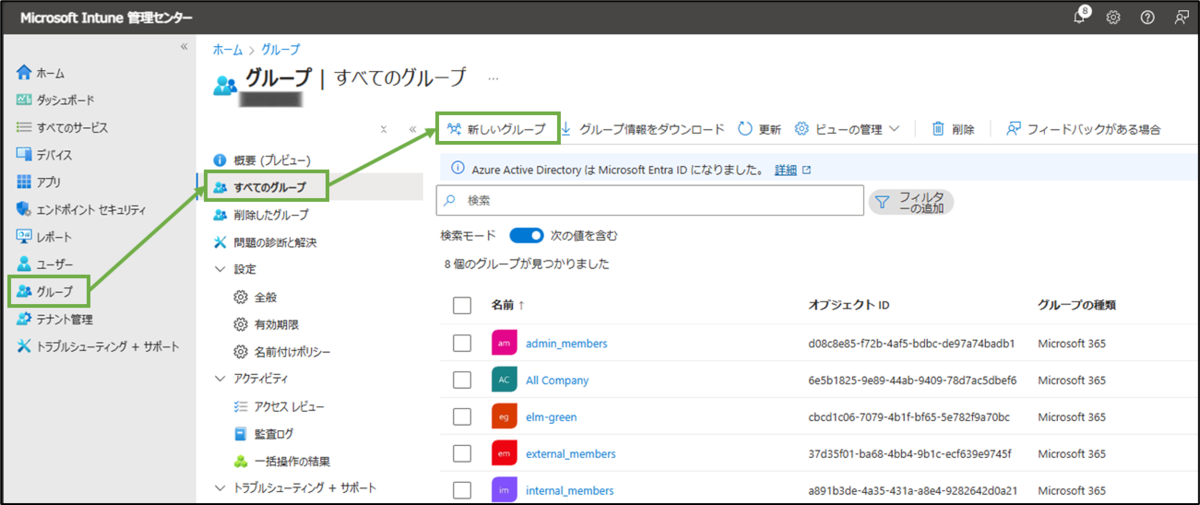The width and height of the screenshot is (1200, 505).
Task: Tick checkbox for All Company row
Action: point(462,380)
